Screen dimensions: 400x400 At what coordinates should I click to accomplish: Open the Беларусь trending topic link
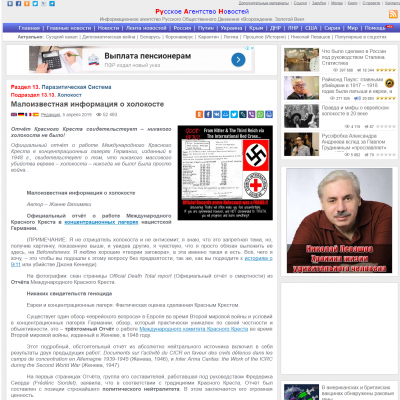[150, 37]
